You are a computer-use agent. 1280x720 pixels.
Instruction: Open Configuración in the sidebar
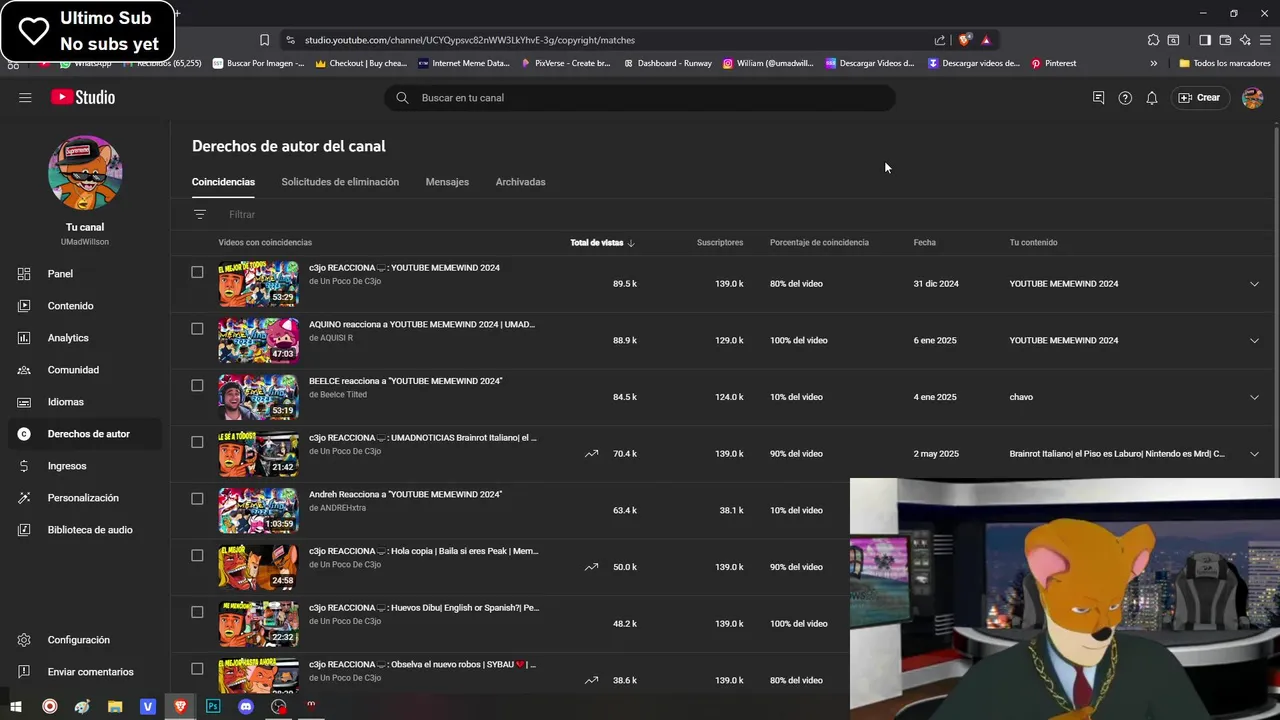pos(85,640)
